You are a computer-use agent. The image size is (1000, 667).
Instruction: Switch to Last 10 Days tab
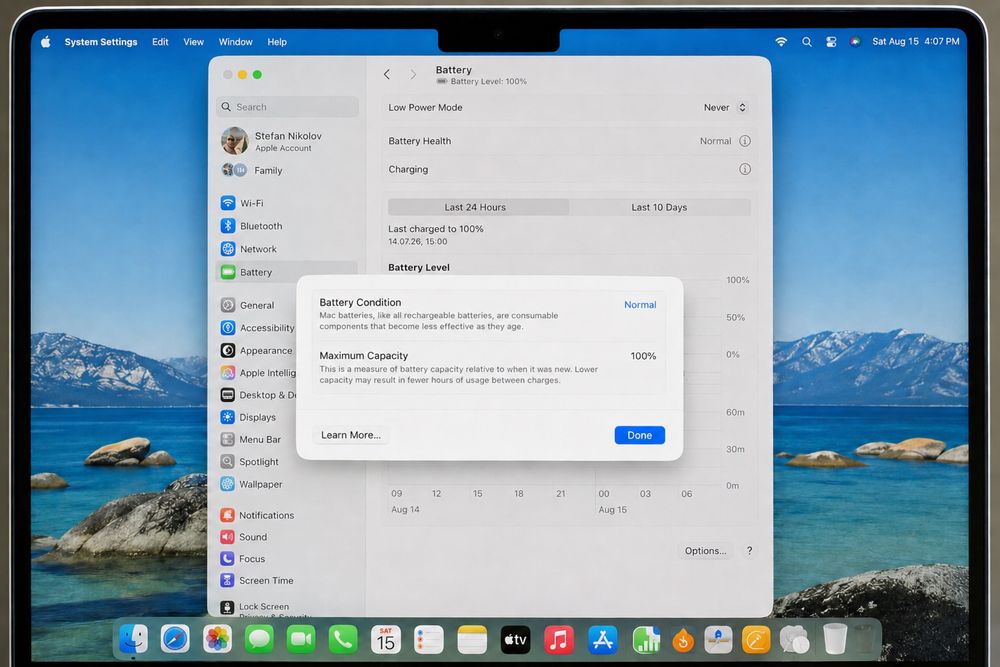coord(659,207)
